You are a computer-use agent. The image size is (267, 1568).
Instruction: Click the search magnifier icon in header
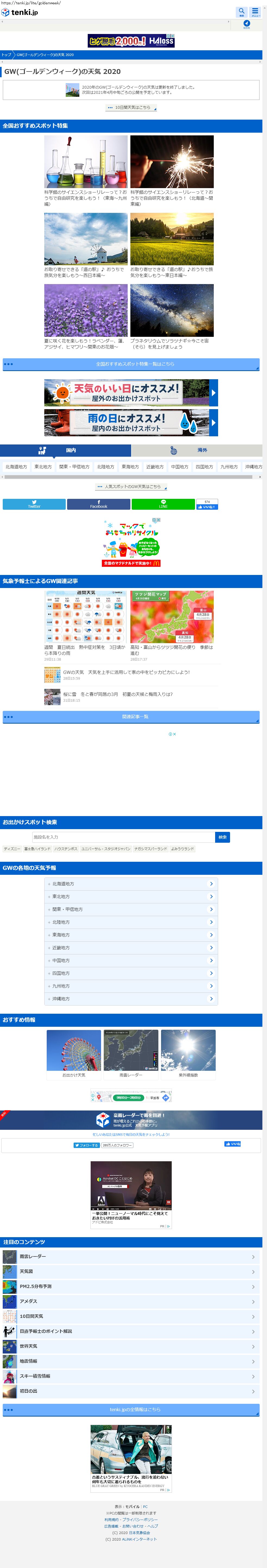pos(241,12)
